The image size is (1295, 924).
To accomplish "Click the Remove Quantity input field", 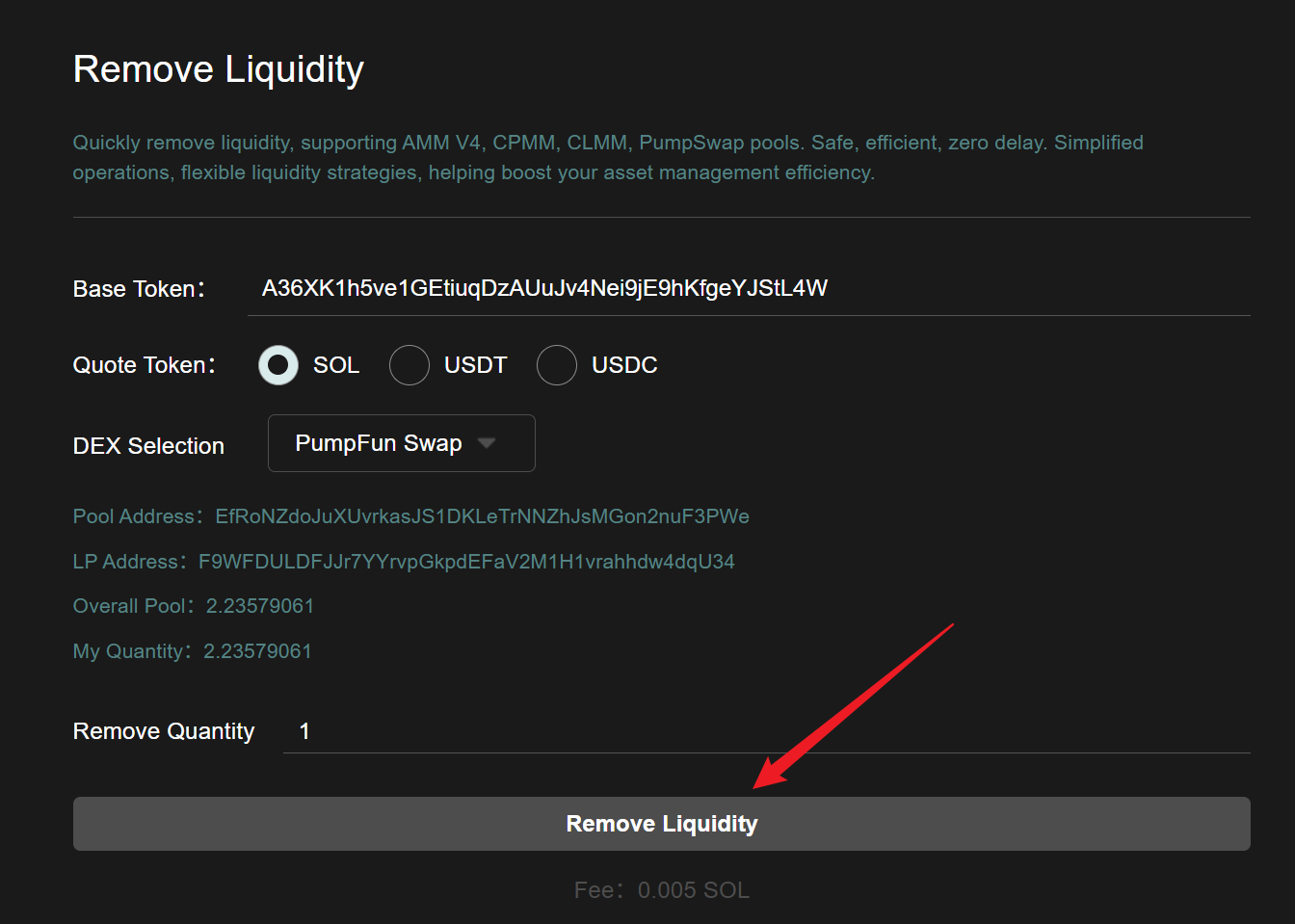I will pos(766,731).
